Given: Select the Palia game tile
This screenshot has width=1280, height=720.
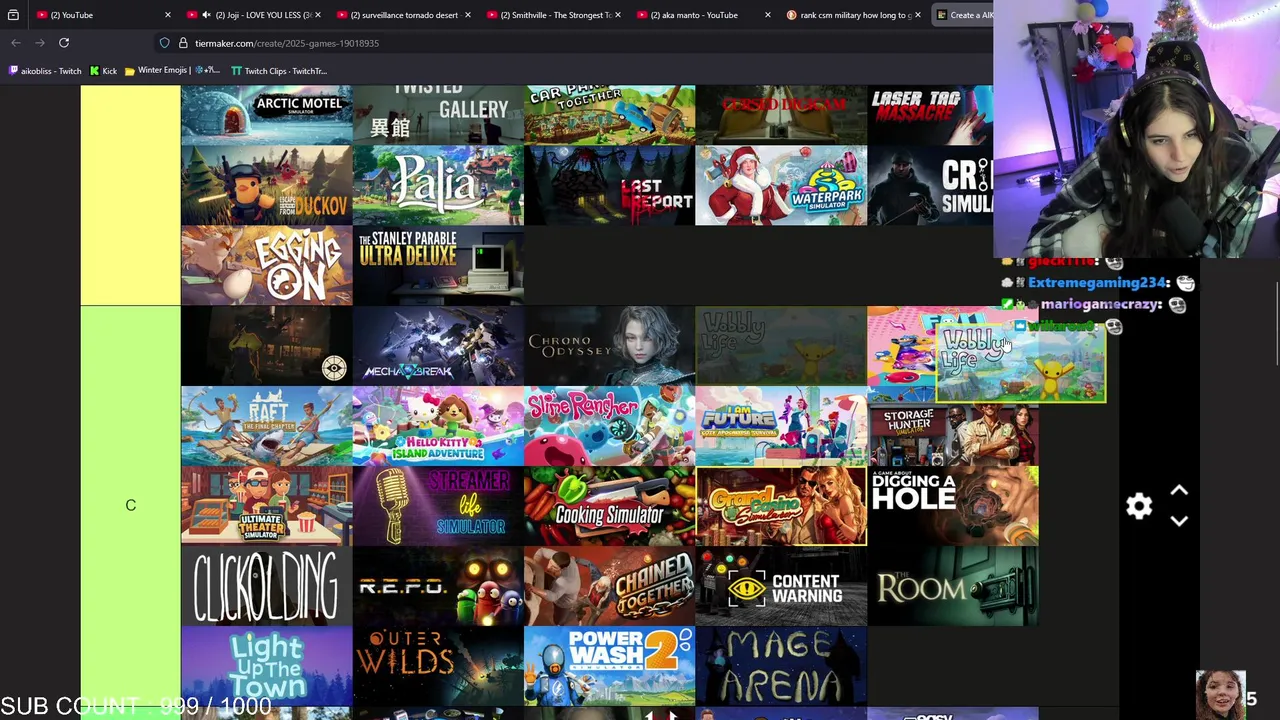Looking at the screenshot, I should [x=438, y=185].
